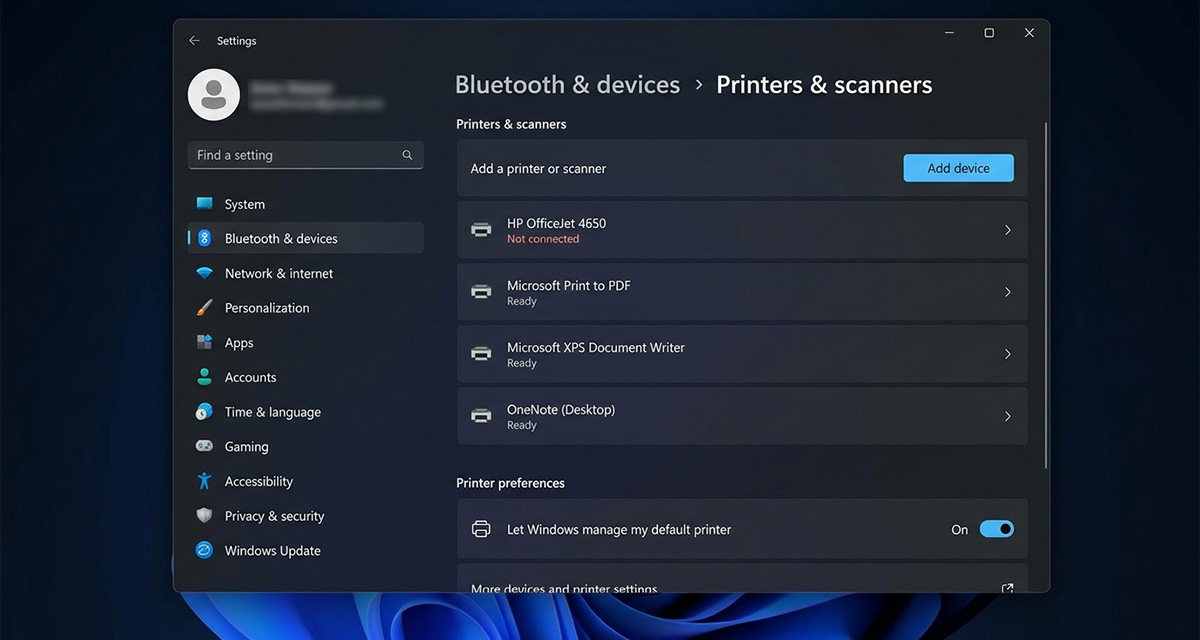Image resolution: width=1200 pixels, height=640 pixels.
Task: Click the Time & language globe icon
Action: [204, 412]
